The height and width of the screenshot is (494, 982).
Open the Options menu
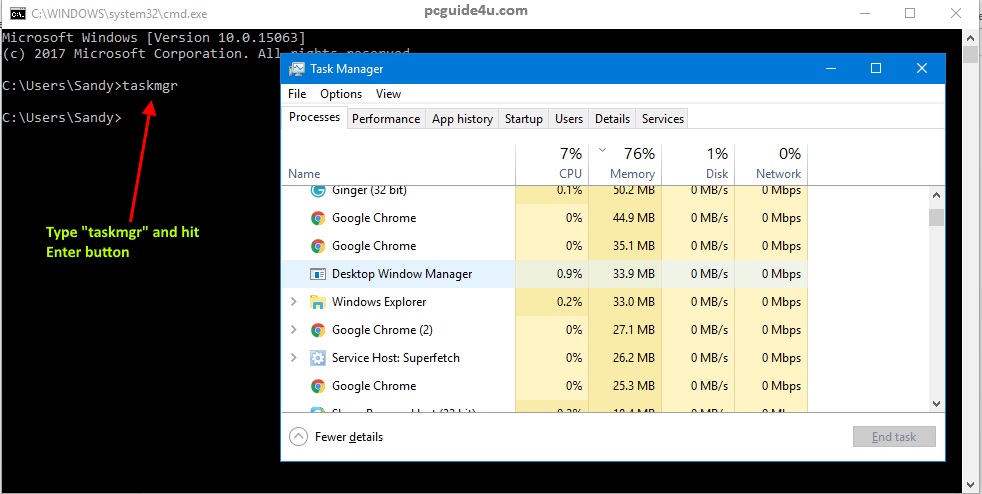tap(341, 94)
